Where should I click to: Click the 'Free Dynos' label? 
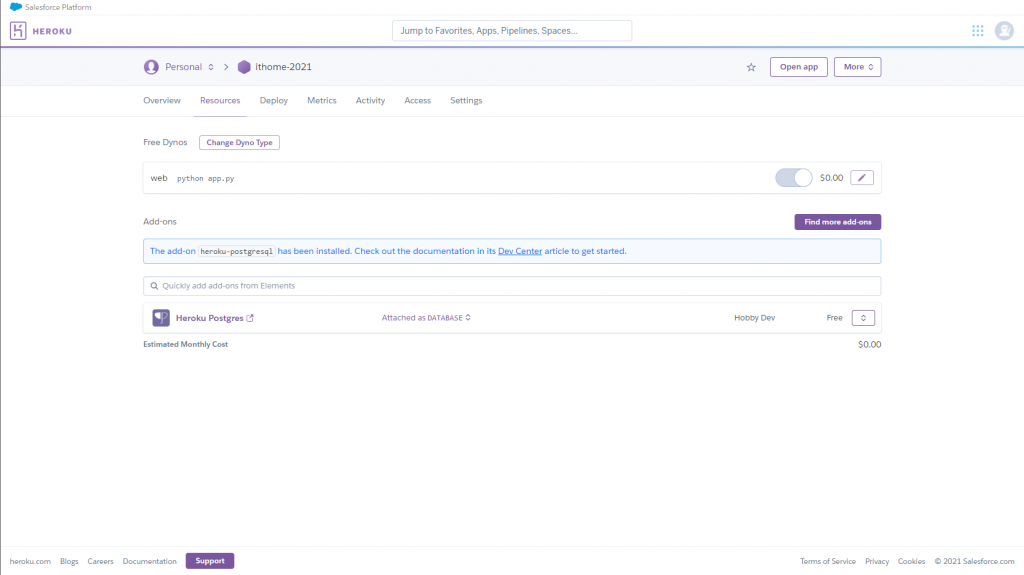coord(165,142)
